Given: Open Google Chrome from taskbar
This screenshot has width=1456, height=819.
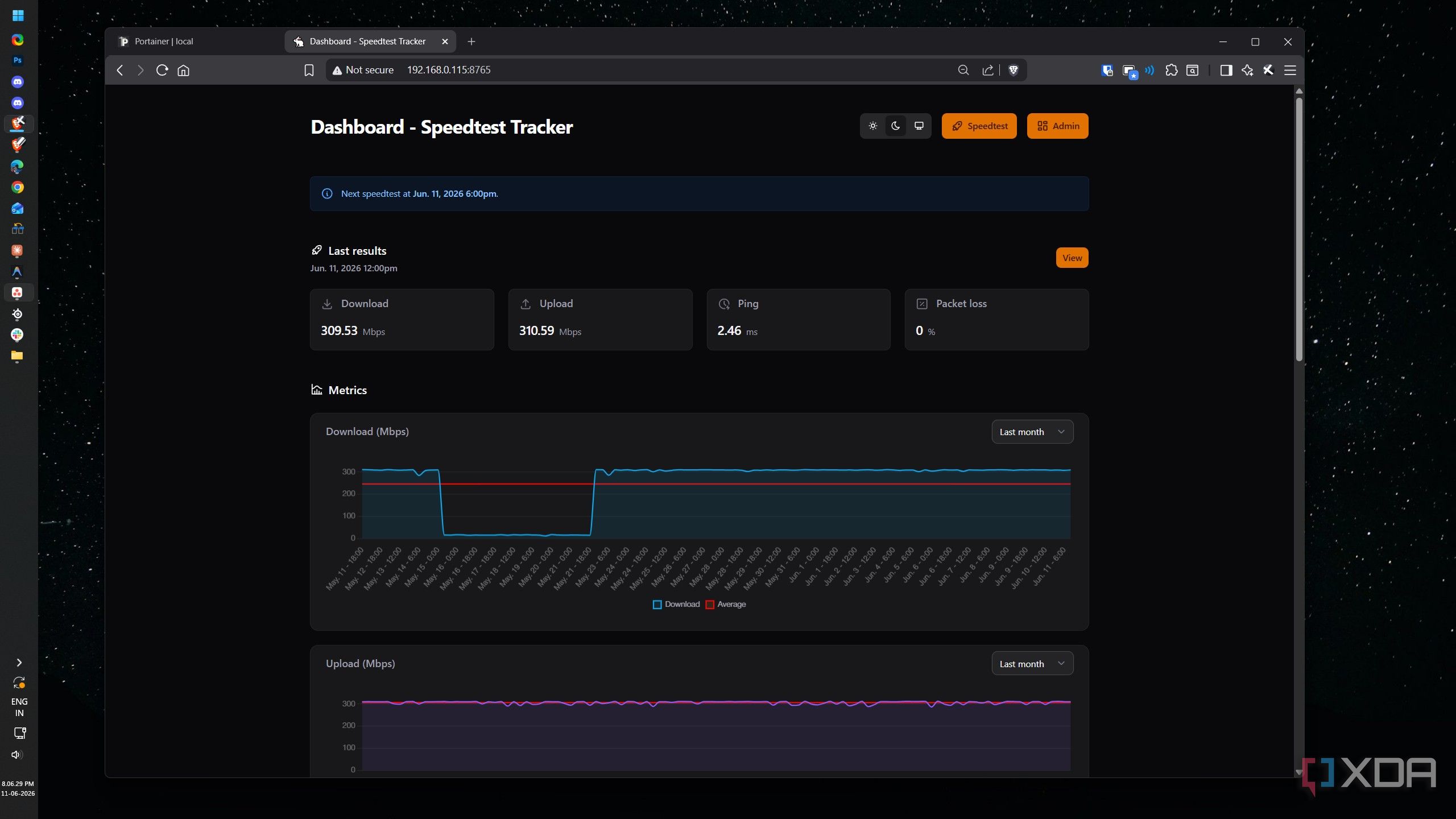Looking at the screenshot, I should pos(18,187).
